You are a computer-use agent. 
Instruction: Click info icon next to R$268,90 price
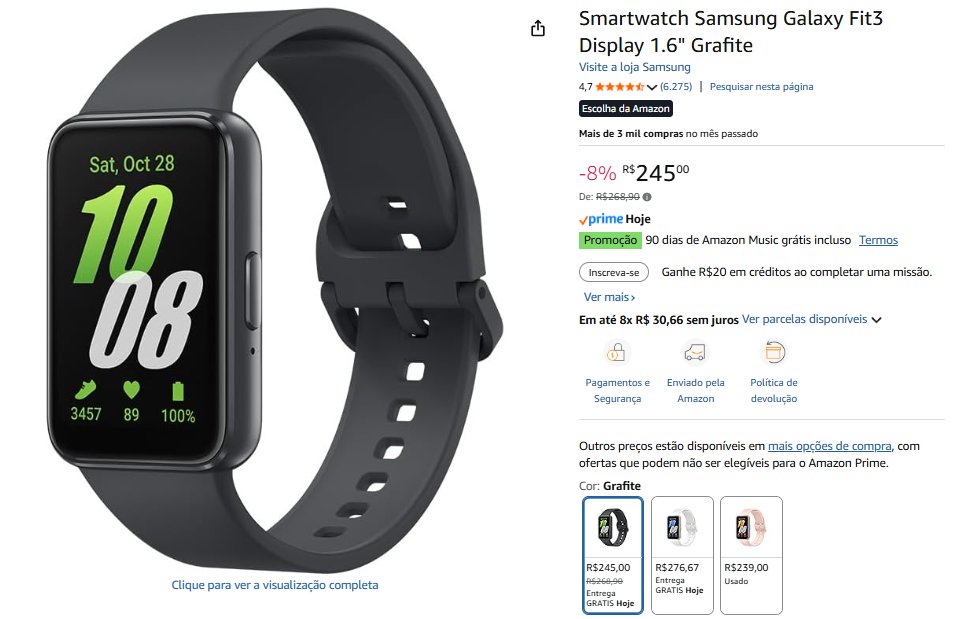pos(647,197)
